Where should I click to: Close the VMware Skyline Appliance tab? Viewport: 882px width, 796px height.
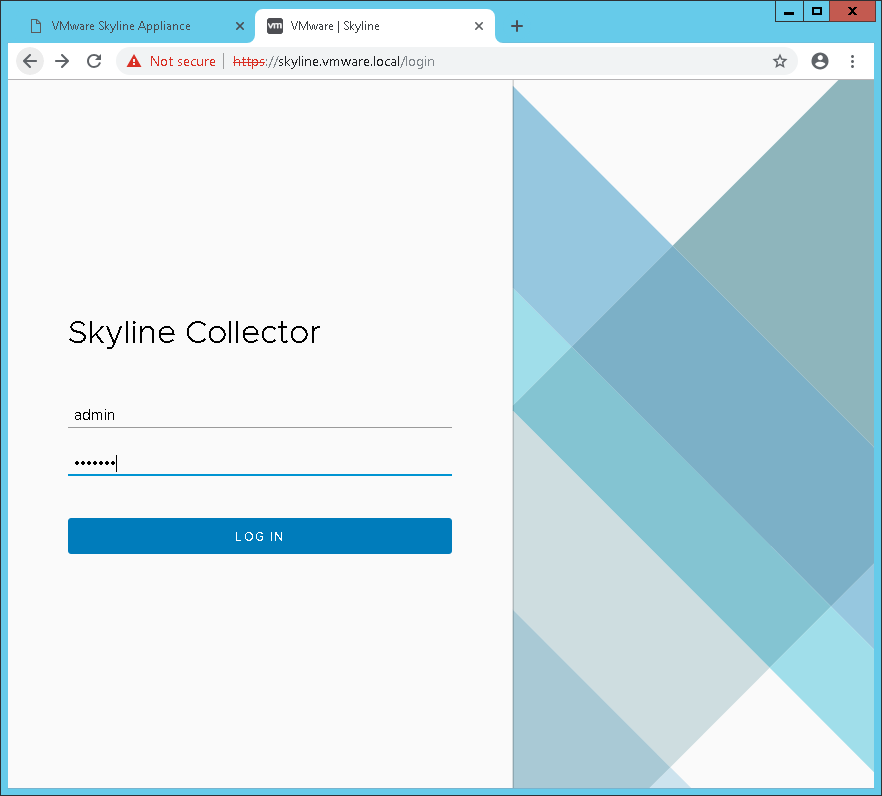pyautogui.click(x=240, y=26)
